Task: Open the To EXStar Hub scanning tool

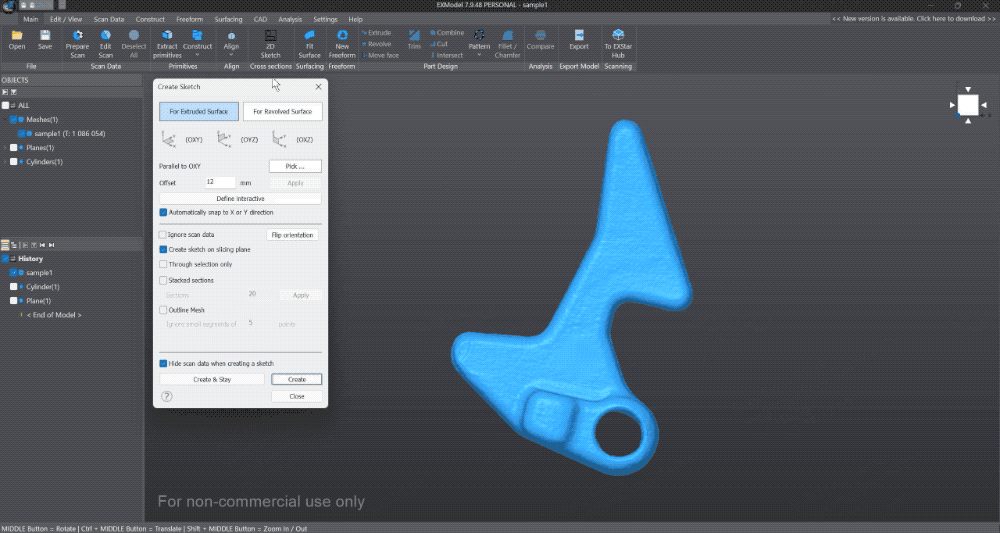Action: pyautogui.click(x=617, y=35)
